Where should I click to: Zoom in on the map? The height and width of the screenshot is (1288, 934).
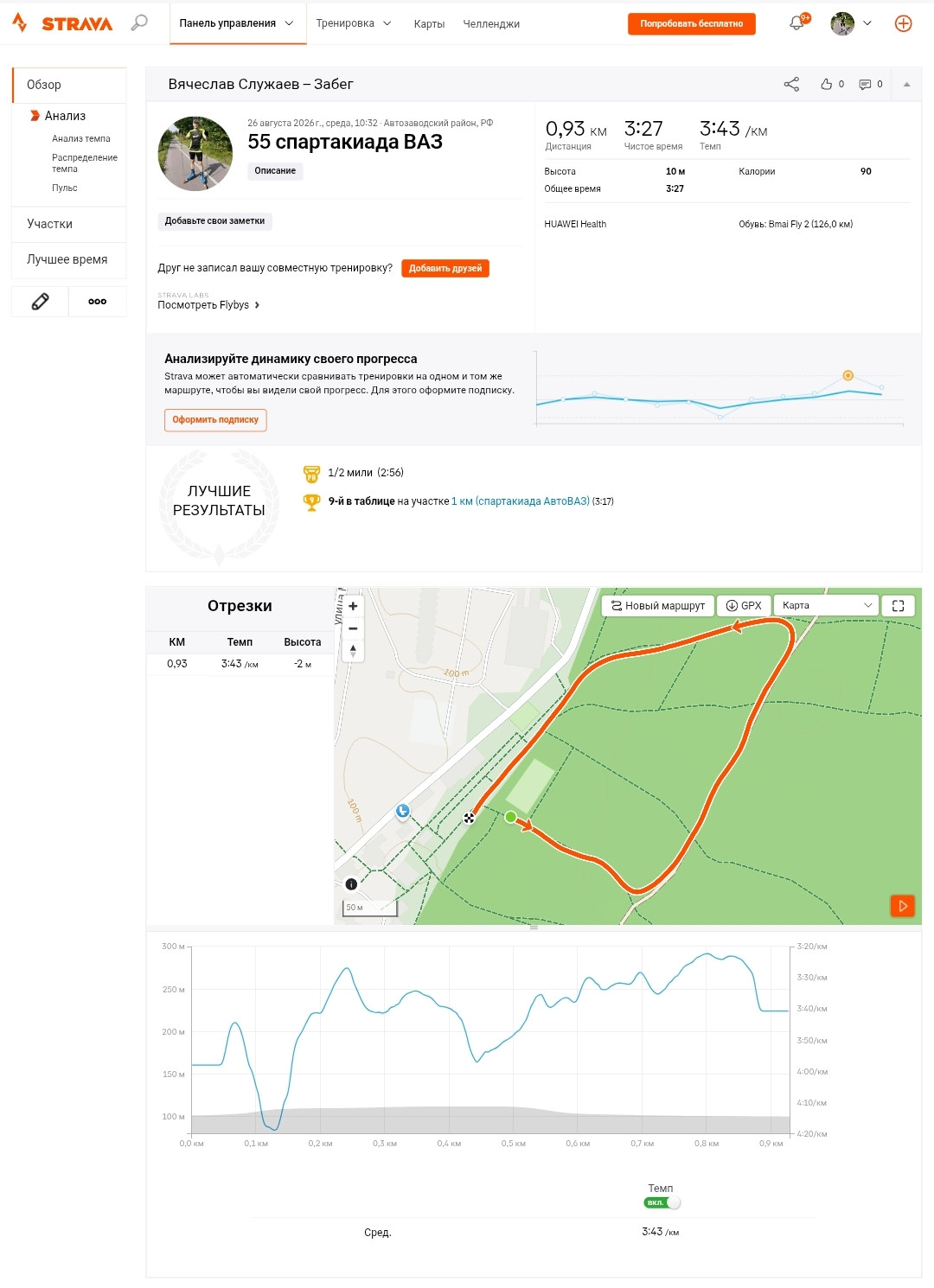(x=353, y=606)
